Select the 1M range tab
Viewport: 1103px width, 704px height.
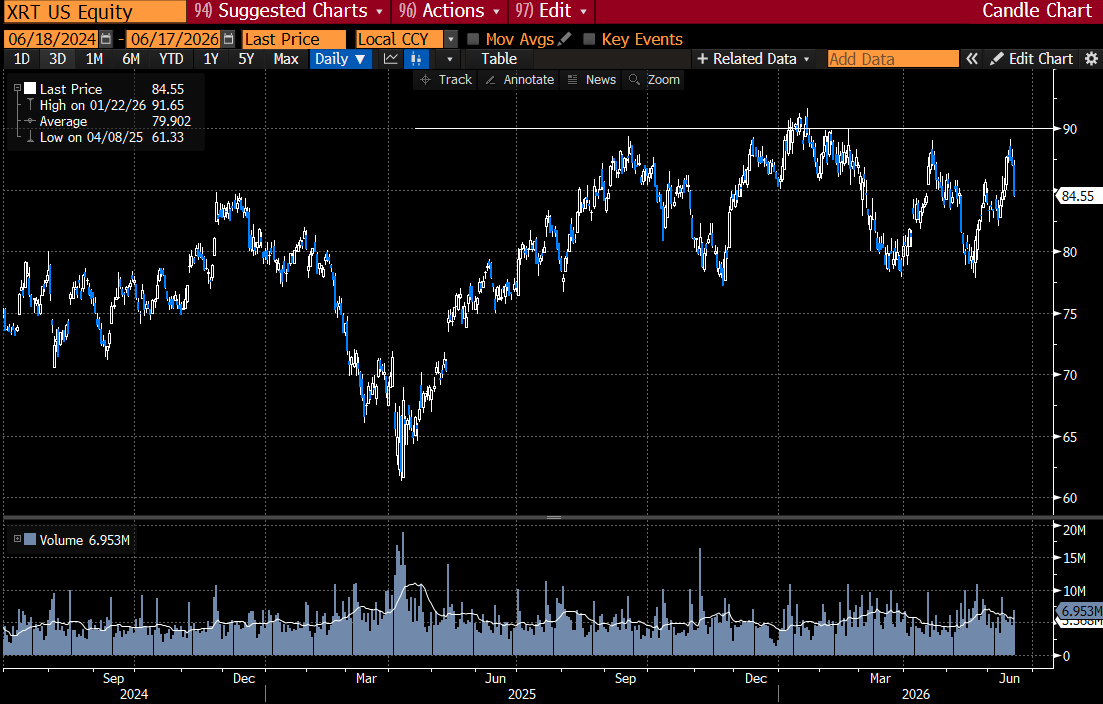[94, 59]
